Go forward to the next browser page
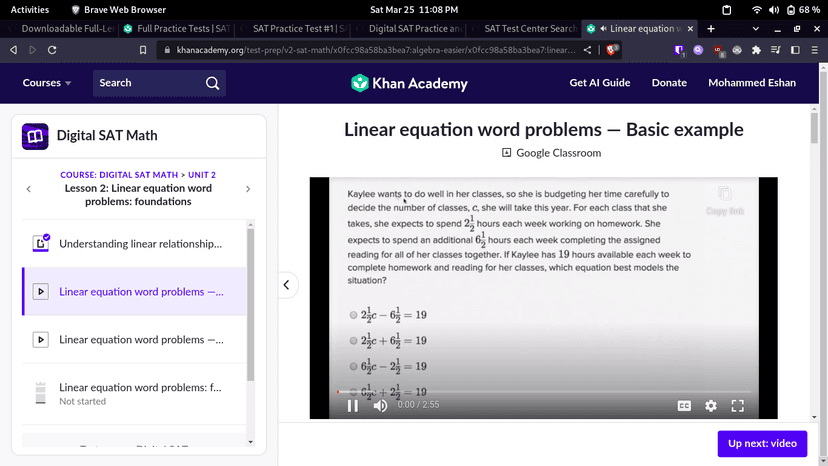Image resolution: width=828 pixels, height=466 pixels. 33,50
